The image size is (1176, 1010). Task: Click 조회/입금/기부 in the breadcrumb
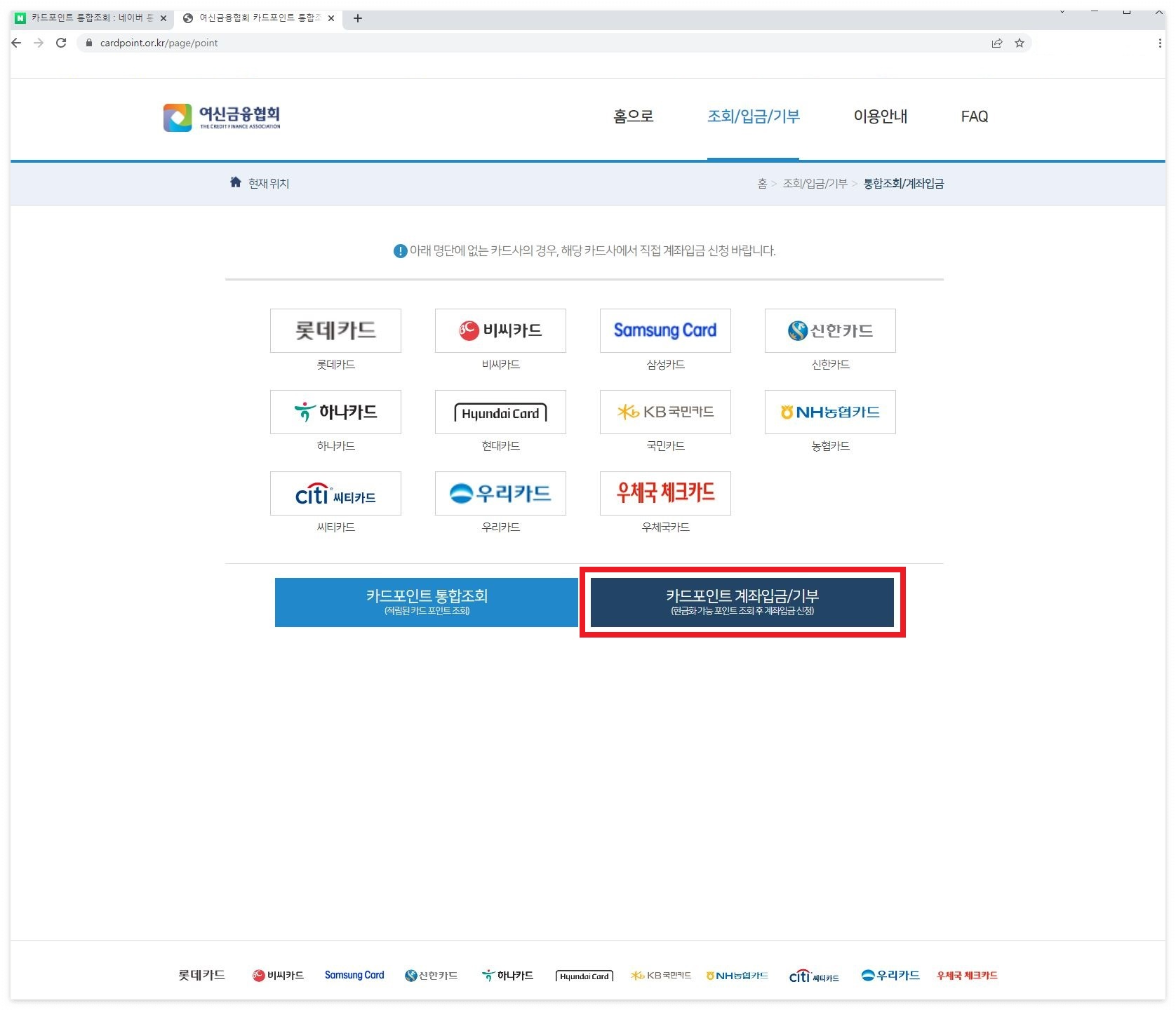coord(815,184)
